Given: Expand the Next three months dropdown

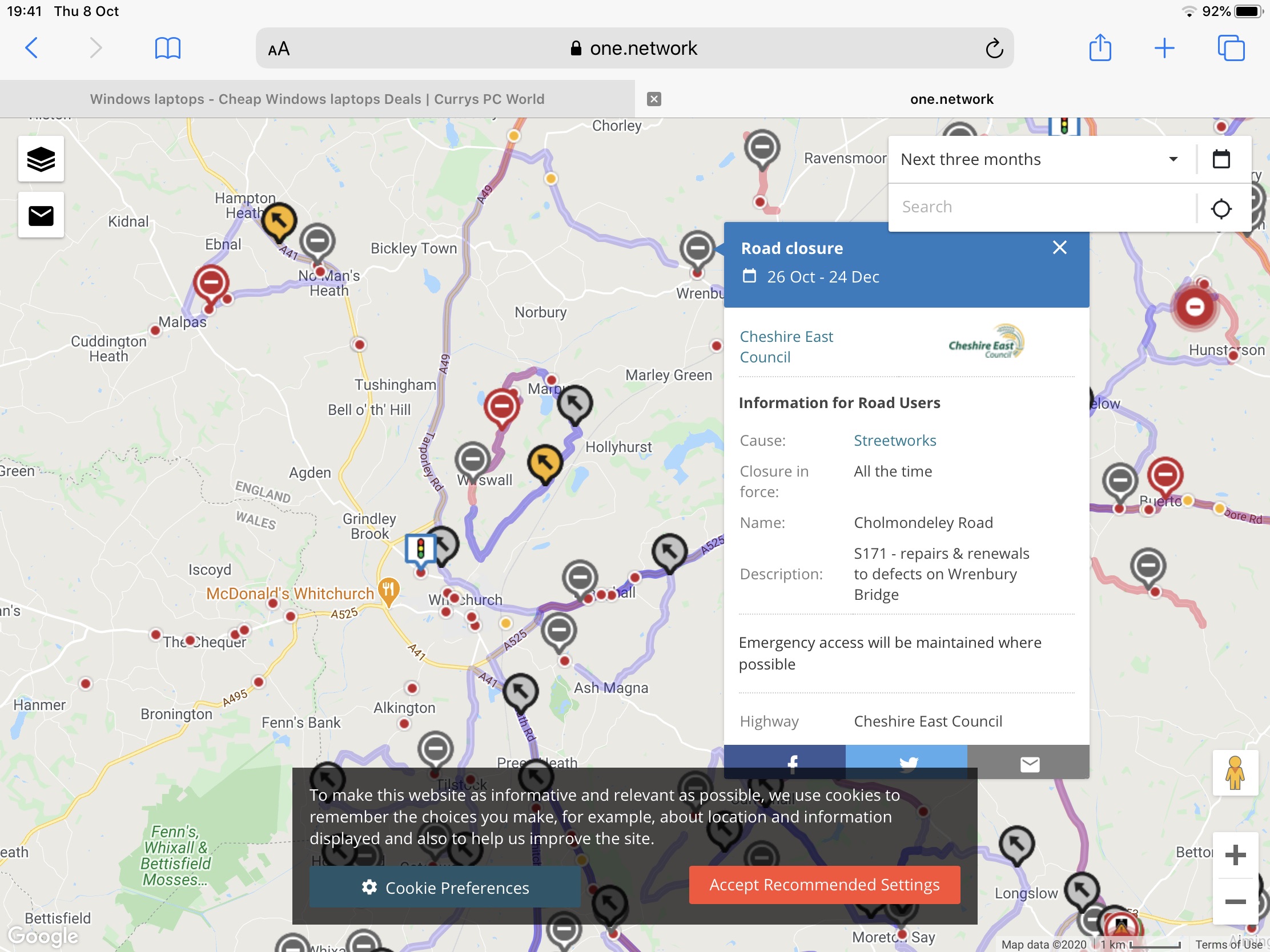Looking at the screenshot, I should [1042, 159].
